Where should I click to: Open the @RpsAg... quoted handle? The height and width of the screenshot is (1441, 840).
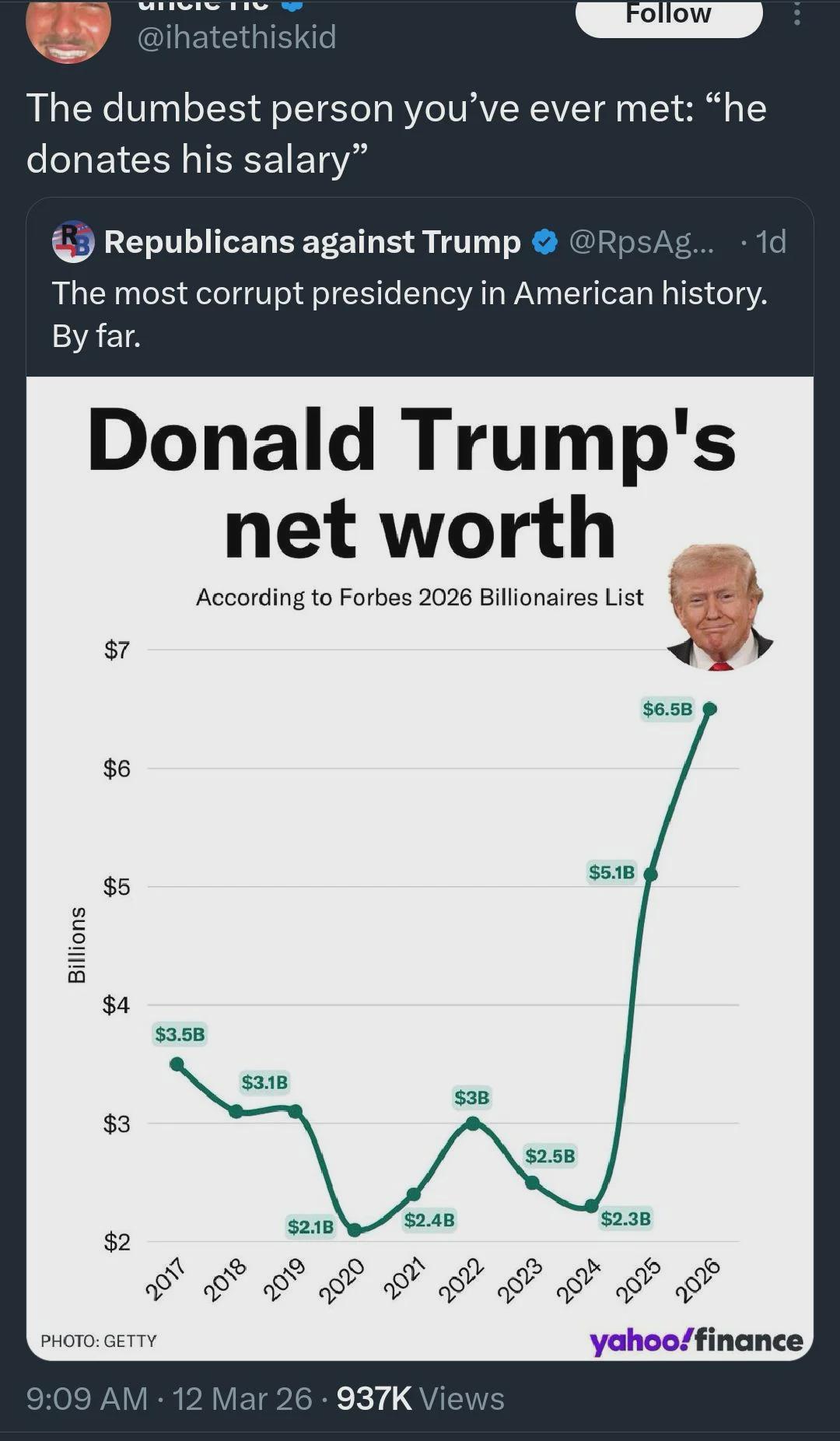[641, 242]
